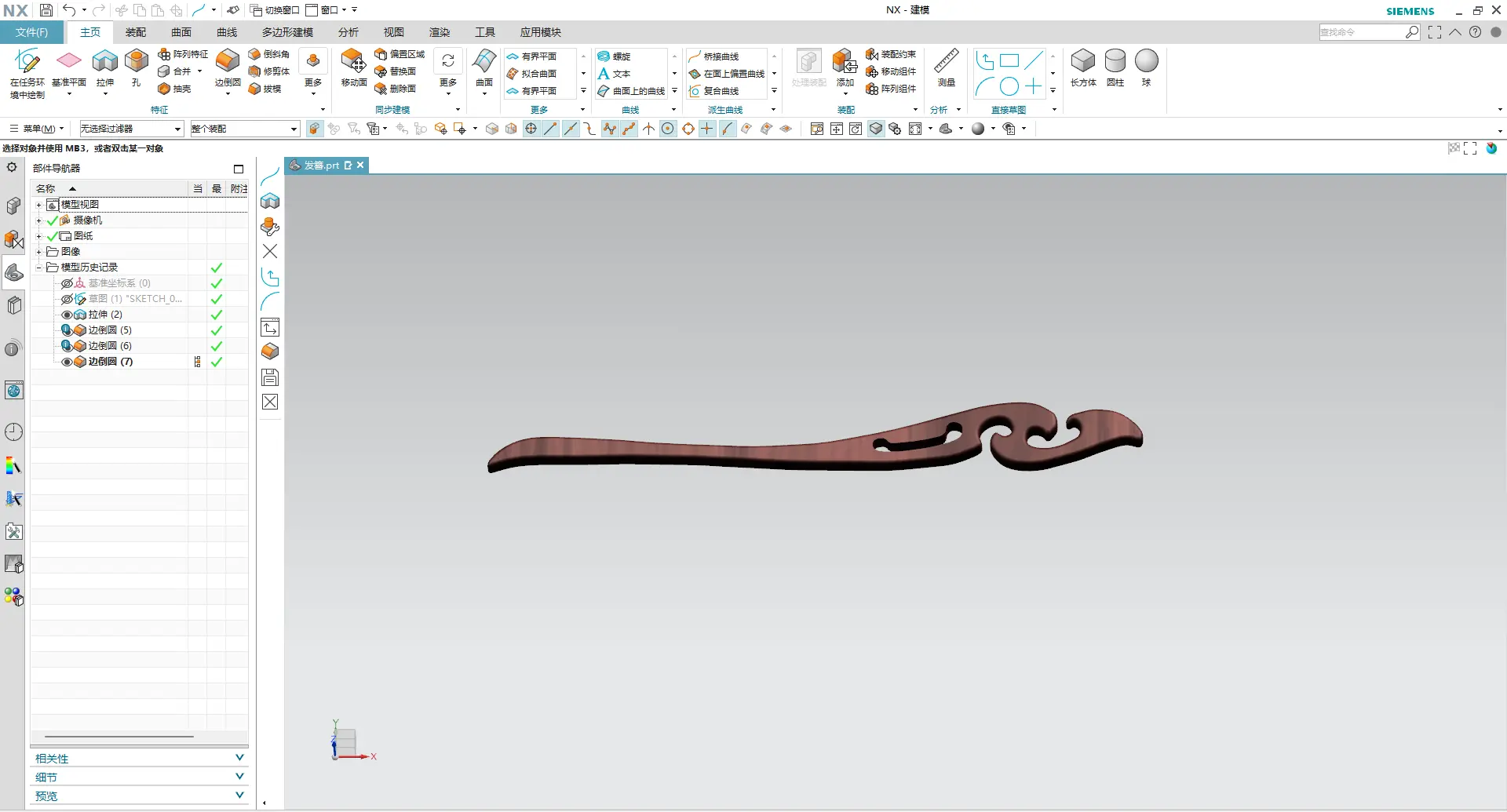The height and width of the screenshot is (812, 1507).
Task: Click the 螺旋 helix curve tool
Action: click(615, 56)
